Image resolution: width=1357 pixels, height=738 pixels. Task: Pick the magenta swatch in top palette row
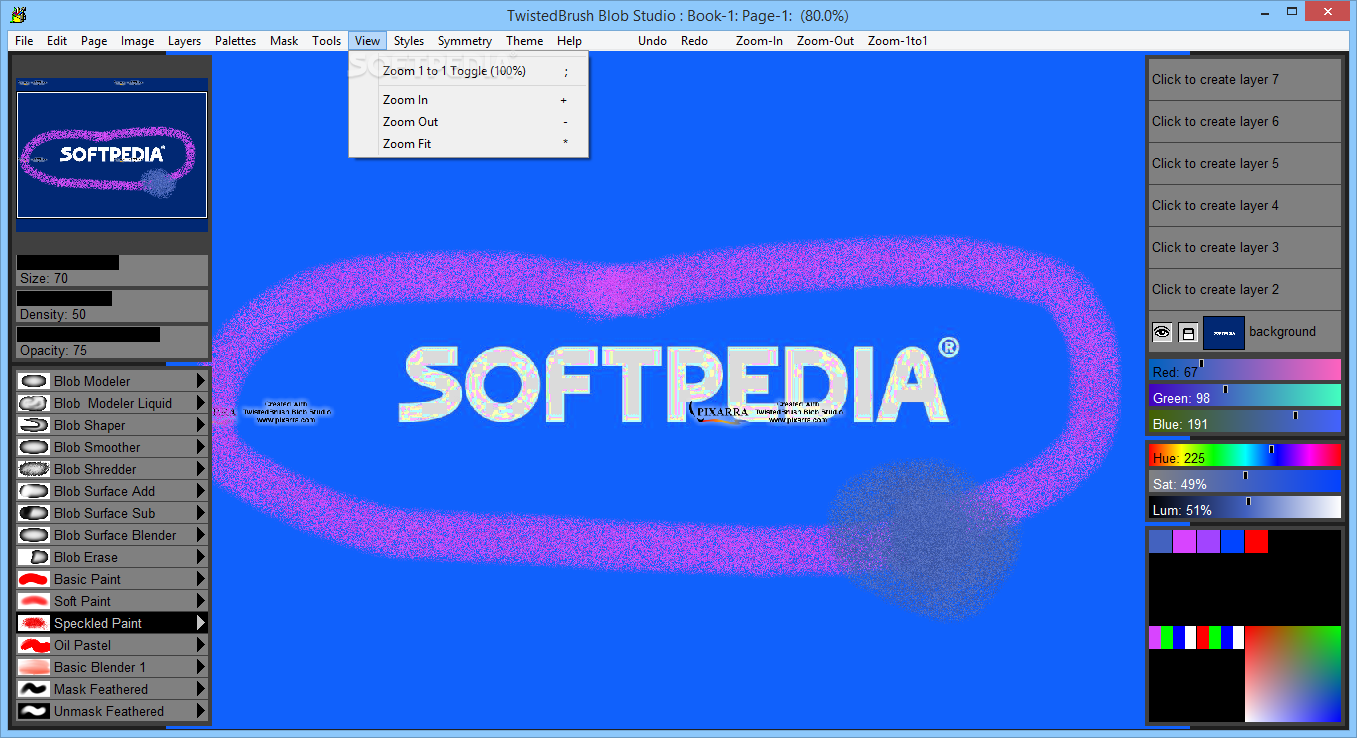tap(1184, 541)
